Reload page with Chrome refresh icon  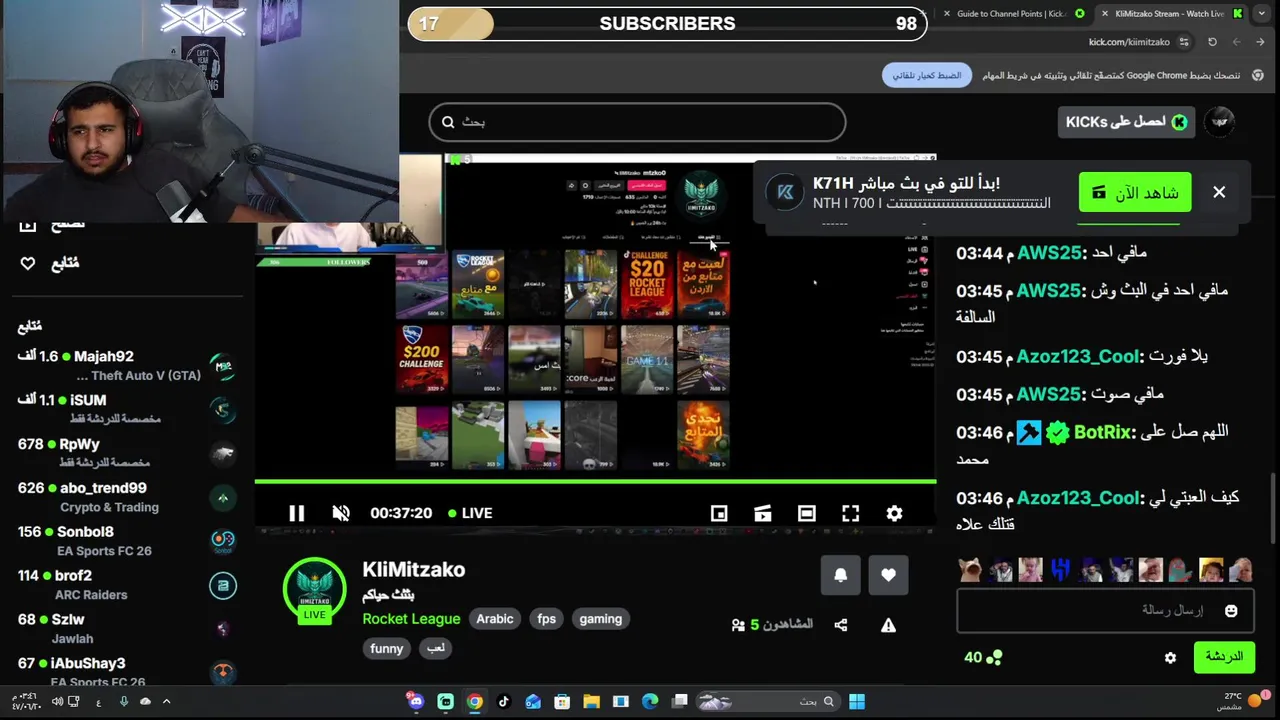pos(1212,42)
